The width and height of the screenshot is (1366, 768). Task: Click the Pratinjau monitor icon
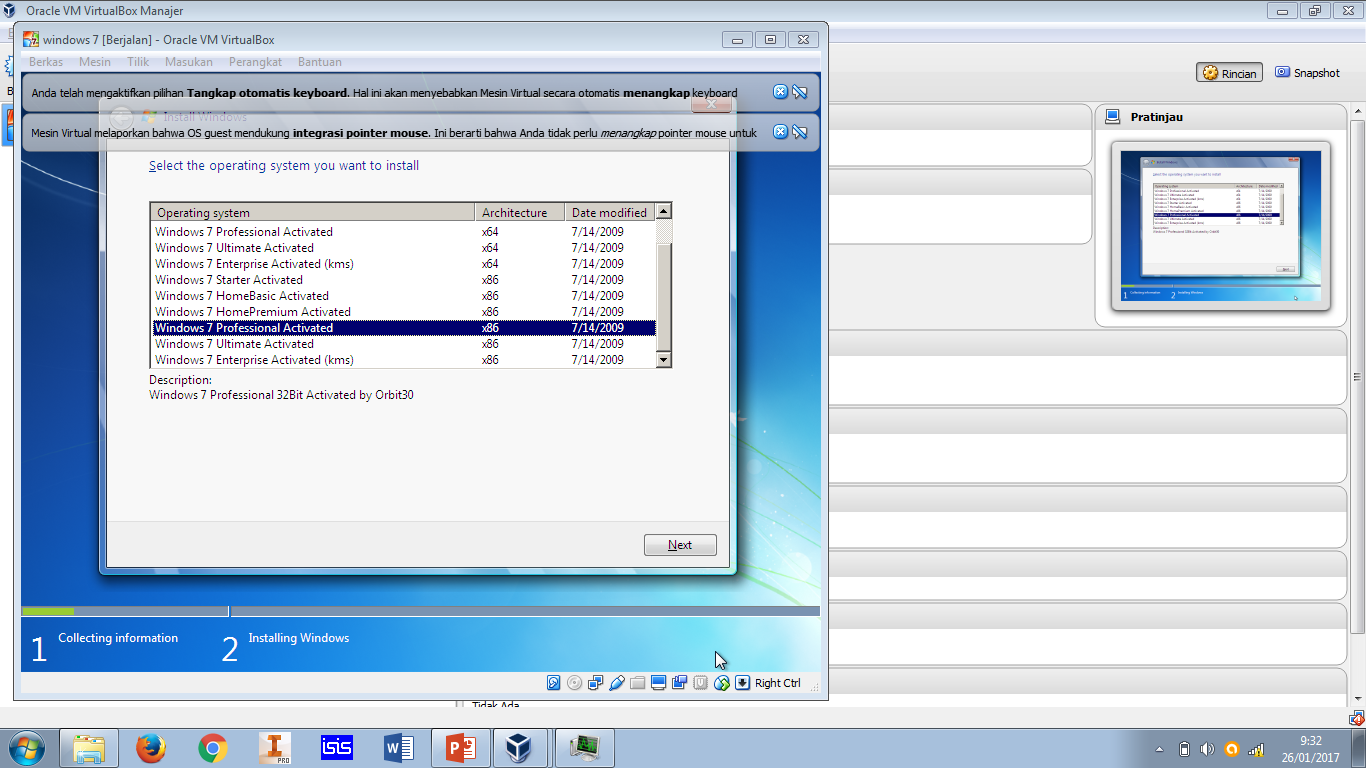tap(1112, 117)
